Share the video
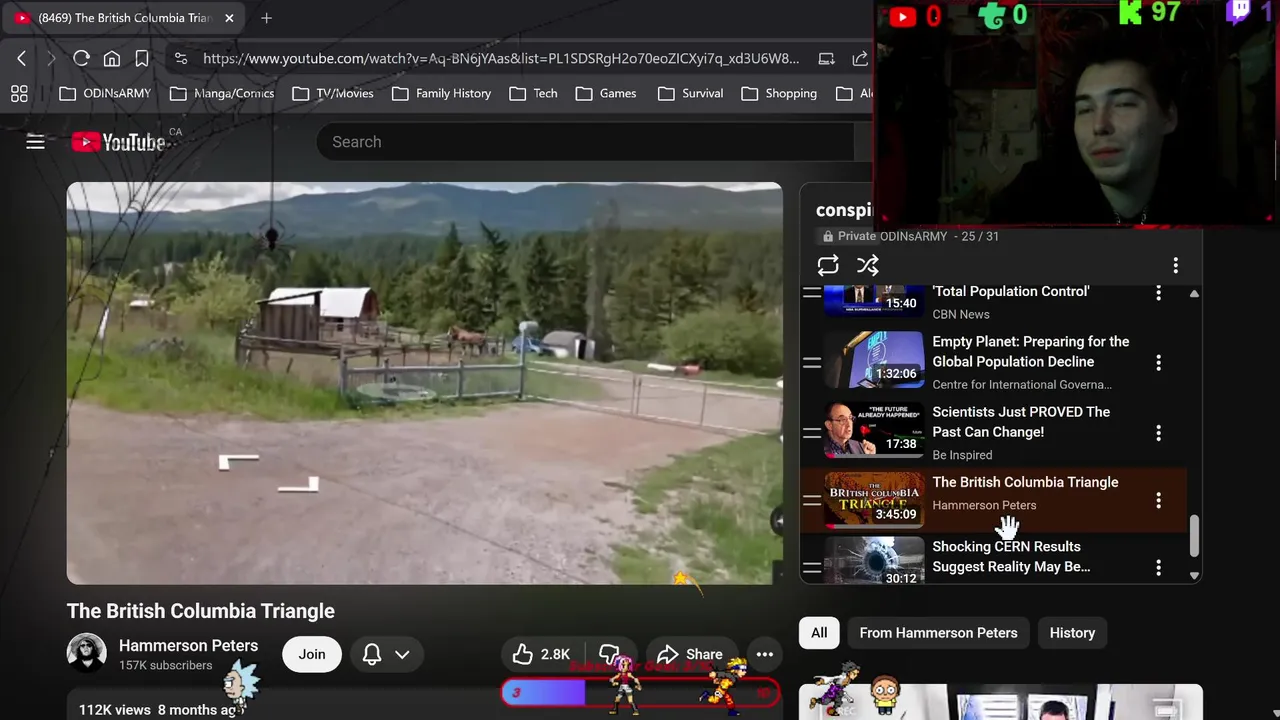This screenshot has width=1280, height=720. click(x=690, y=654)
